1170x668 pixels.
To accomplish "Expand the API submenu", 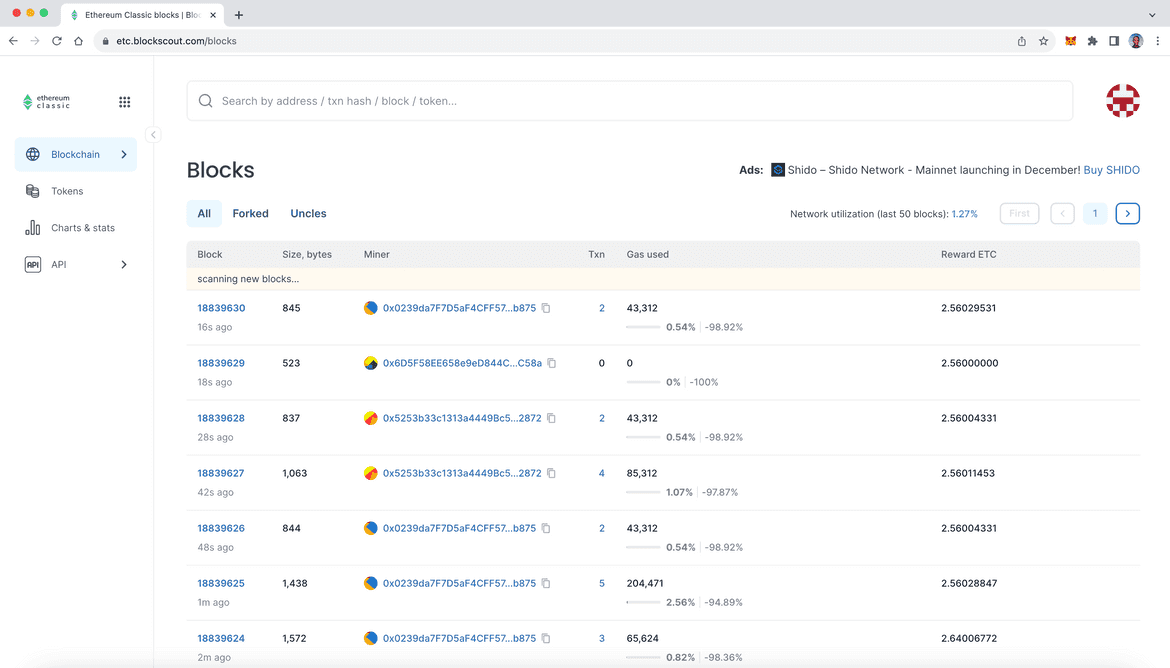I will click(124, 265).
